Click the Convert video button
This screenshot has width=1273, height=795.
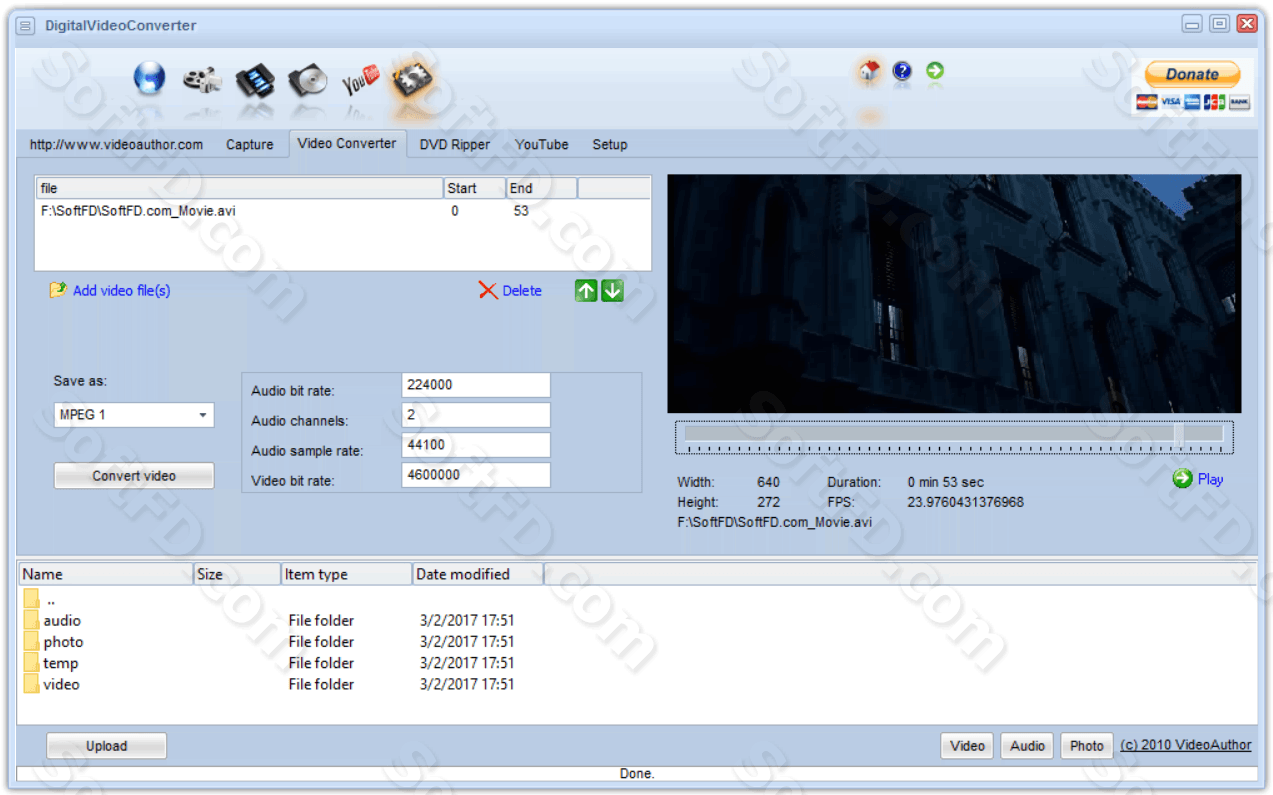tap(134, 476)
